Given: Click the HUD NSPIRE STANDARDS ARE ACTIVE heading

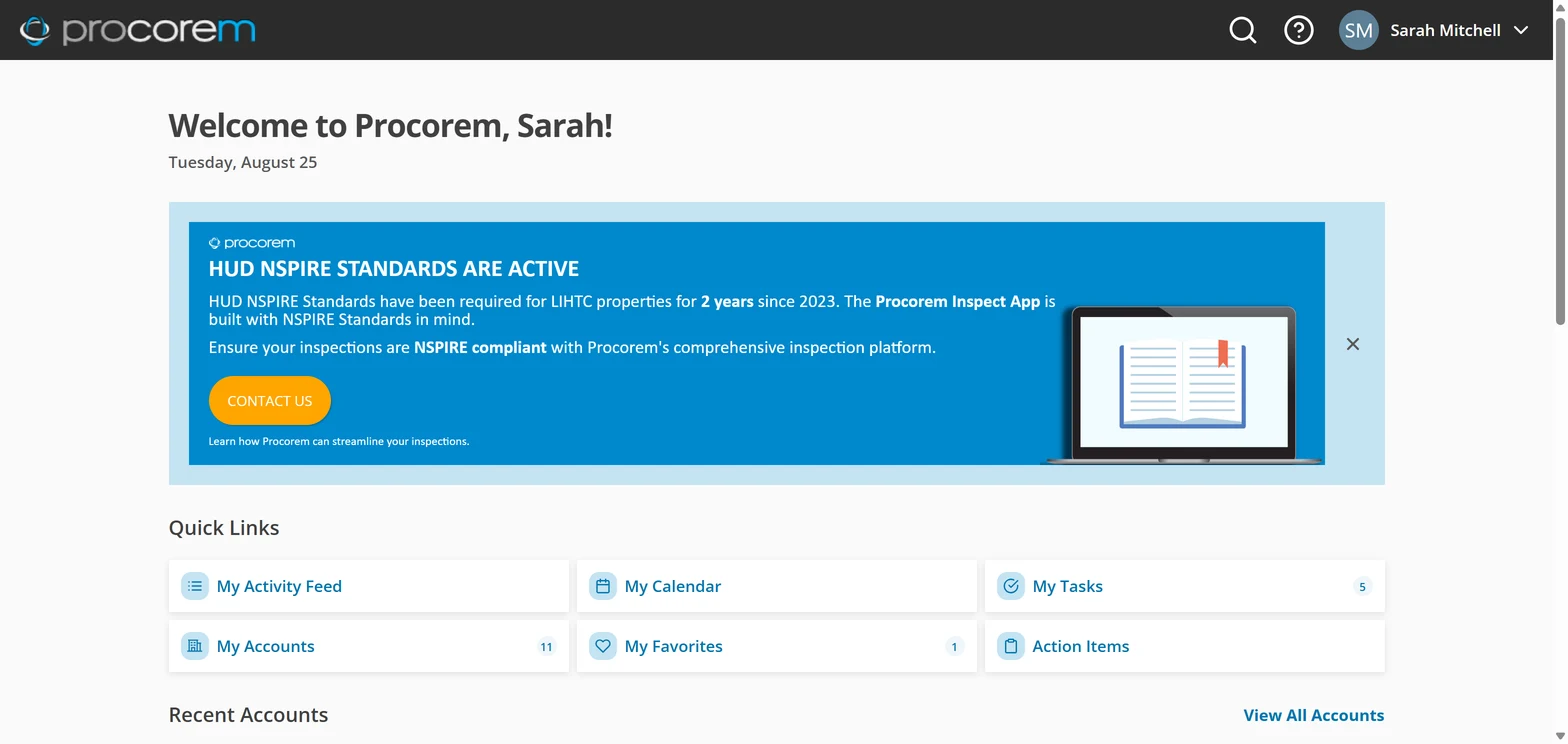Looking at the screenshot, I should tap(394, 269).
